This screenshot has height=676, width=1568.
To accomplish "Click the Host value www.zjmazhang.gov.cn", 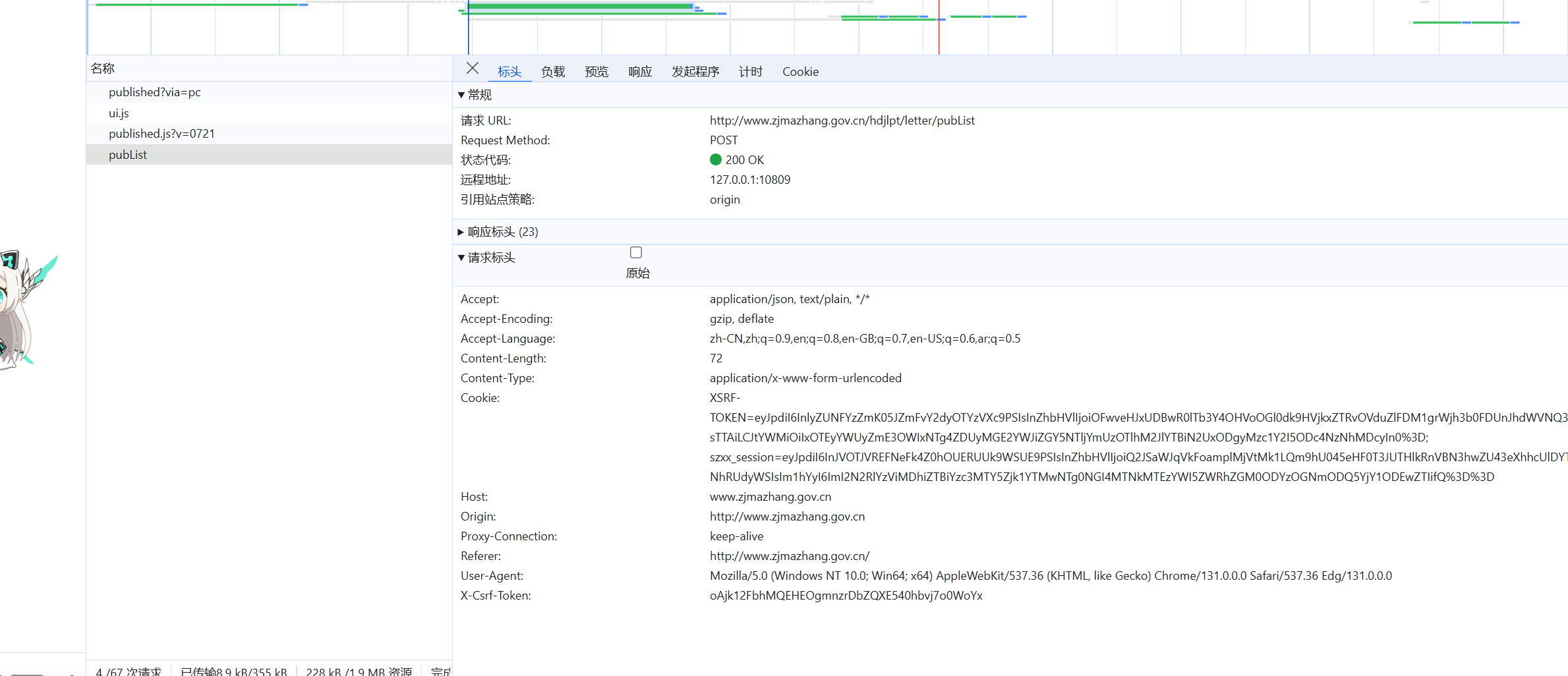I will 770,497.
